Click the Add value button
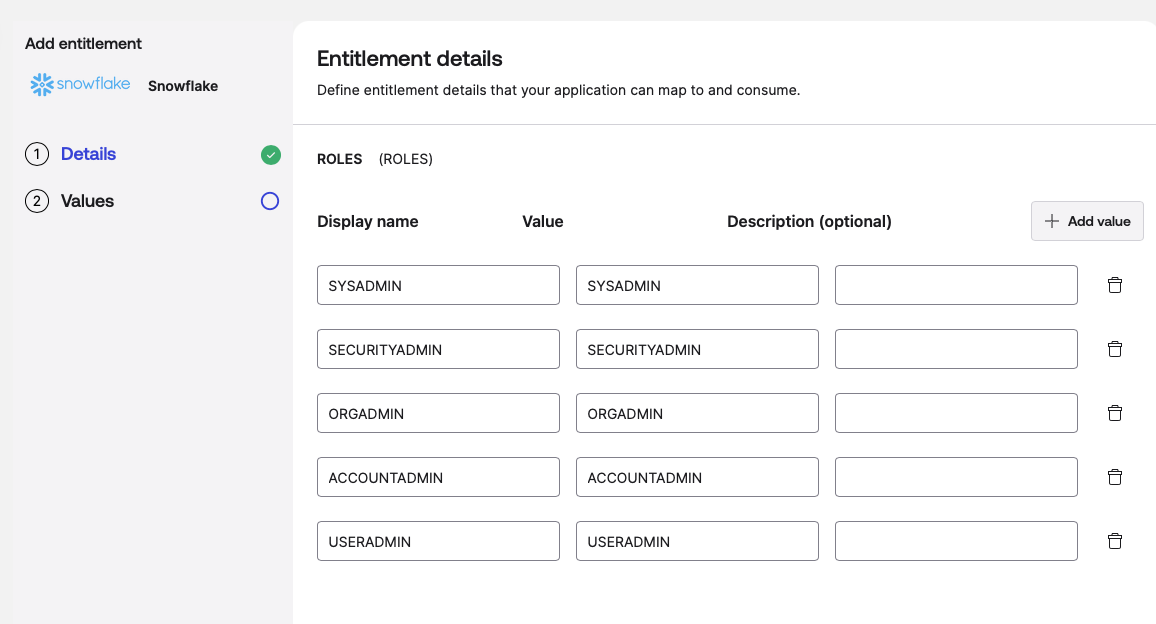1156x624 pixels. coord(1087,221)
